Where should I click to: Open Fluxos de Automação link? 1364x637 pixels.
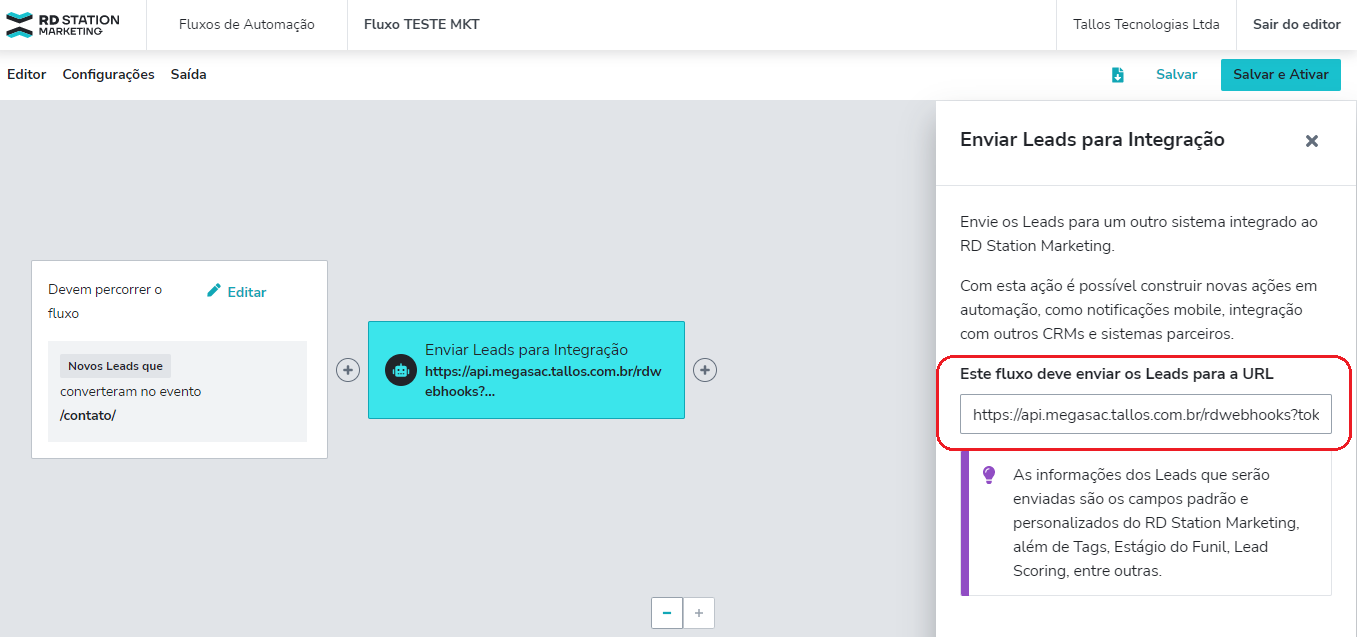coord(247,25)
